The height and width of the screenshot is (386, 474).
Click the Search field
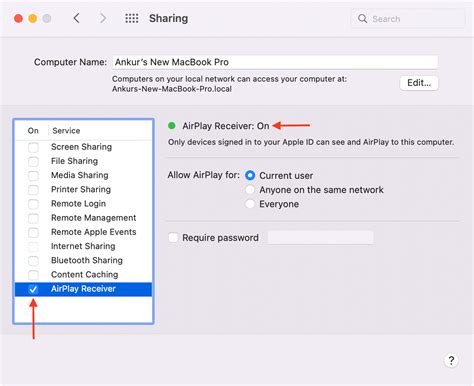click(x=408, y=19)
